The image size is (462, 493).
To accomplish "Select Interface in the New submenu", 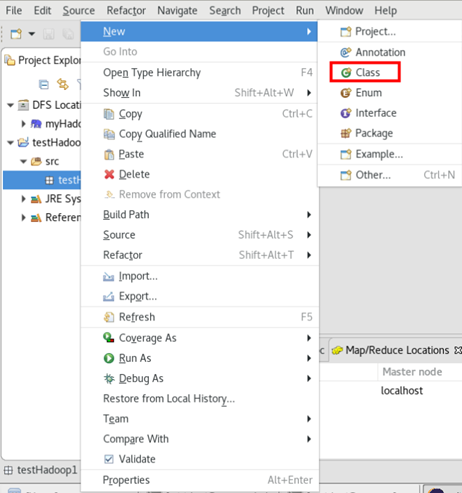I will point(376,113).
